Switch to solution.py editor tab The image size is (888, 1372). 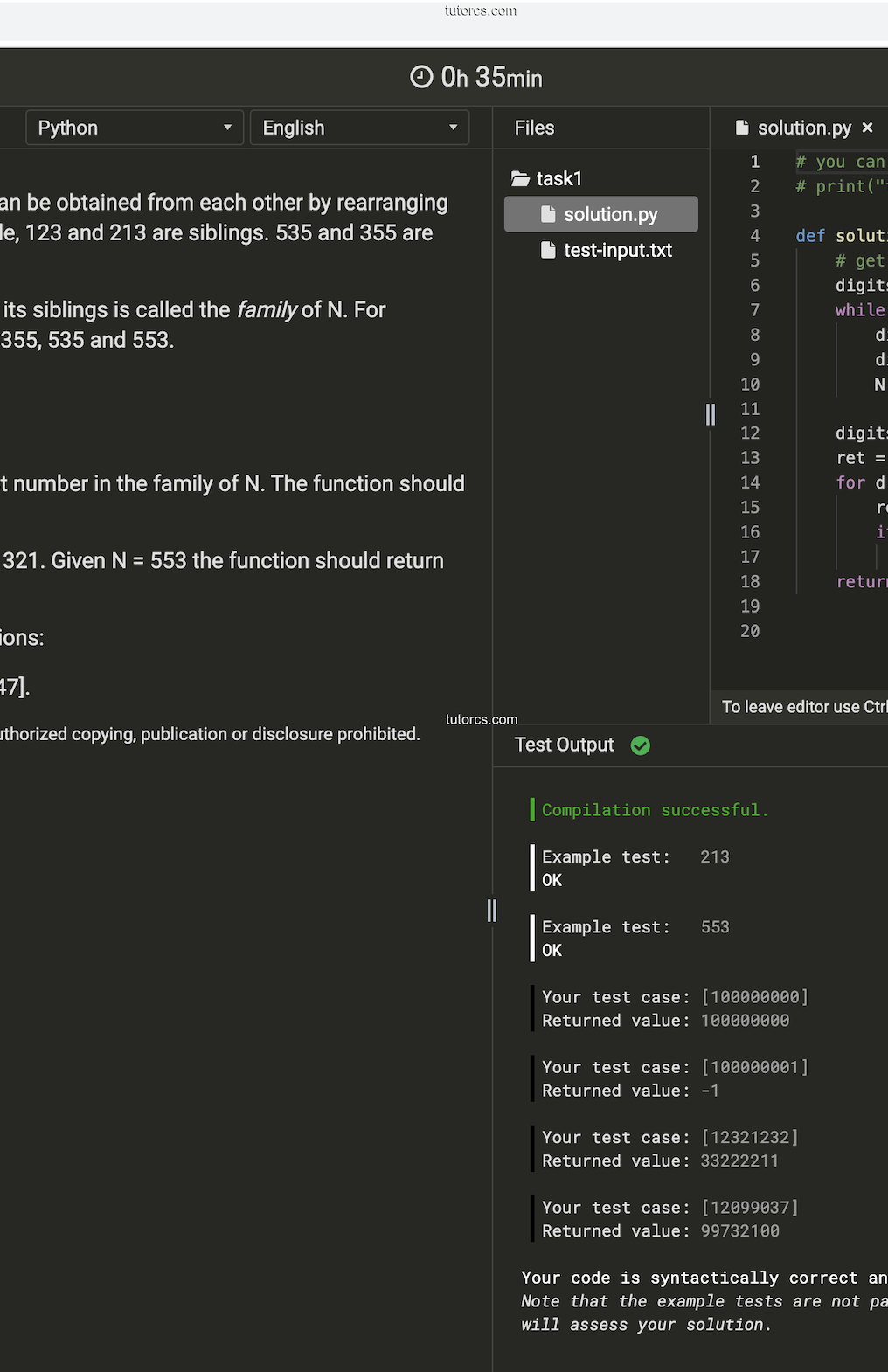[x=804, y=128]
